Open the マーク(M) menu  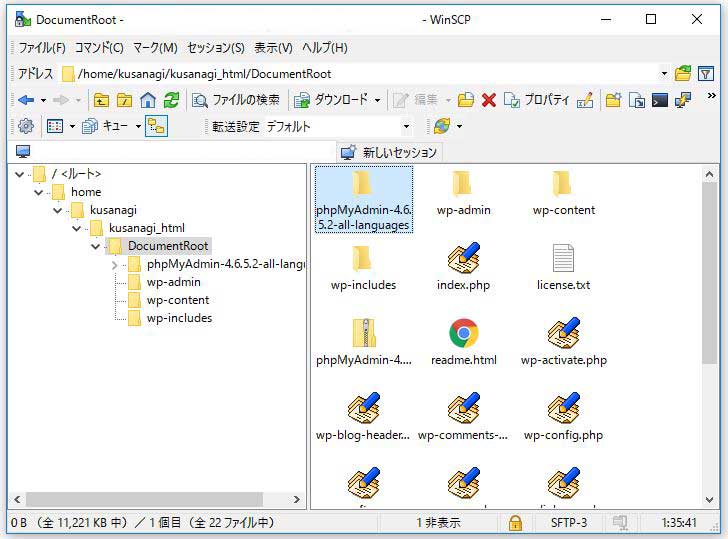[155, 48]
